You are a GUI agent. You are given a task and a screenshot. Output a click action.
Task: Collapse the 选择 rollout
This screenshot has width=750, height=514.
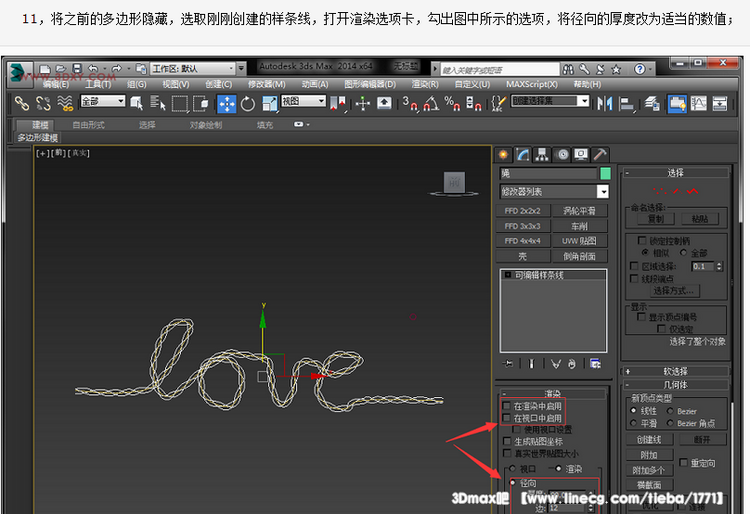point(675,173)
